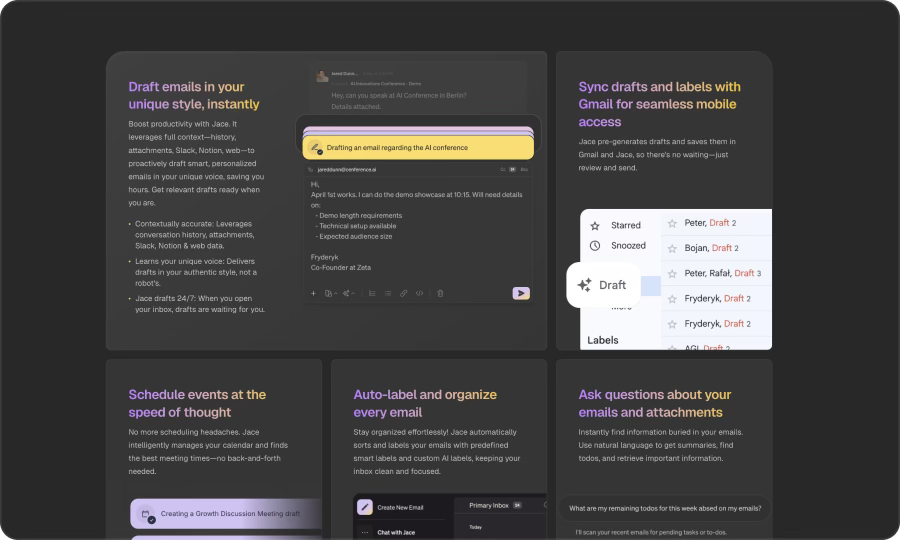Apply numbered list formatting in the draft
Viewport: 900px width, 540px height.
(372, 293)
